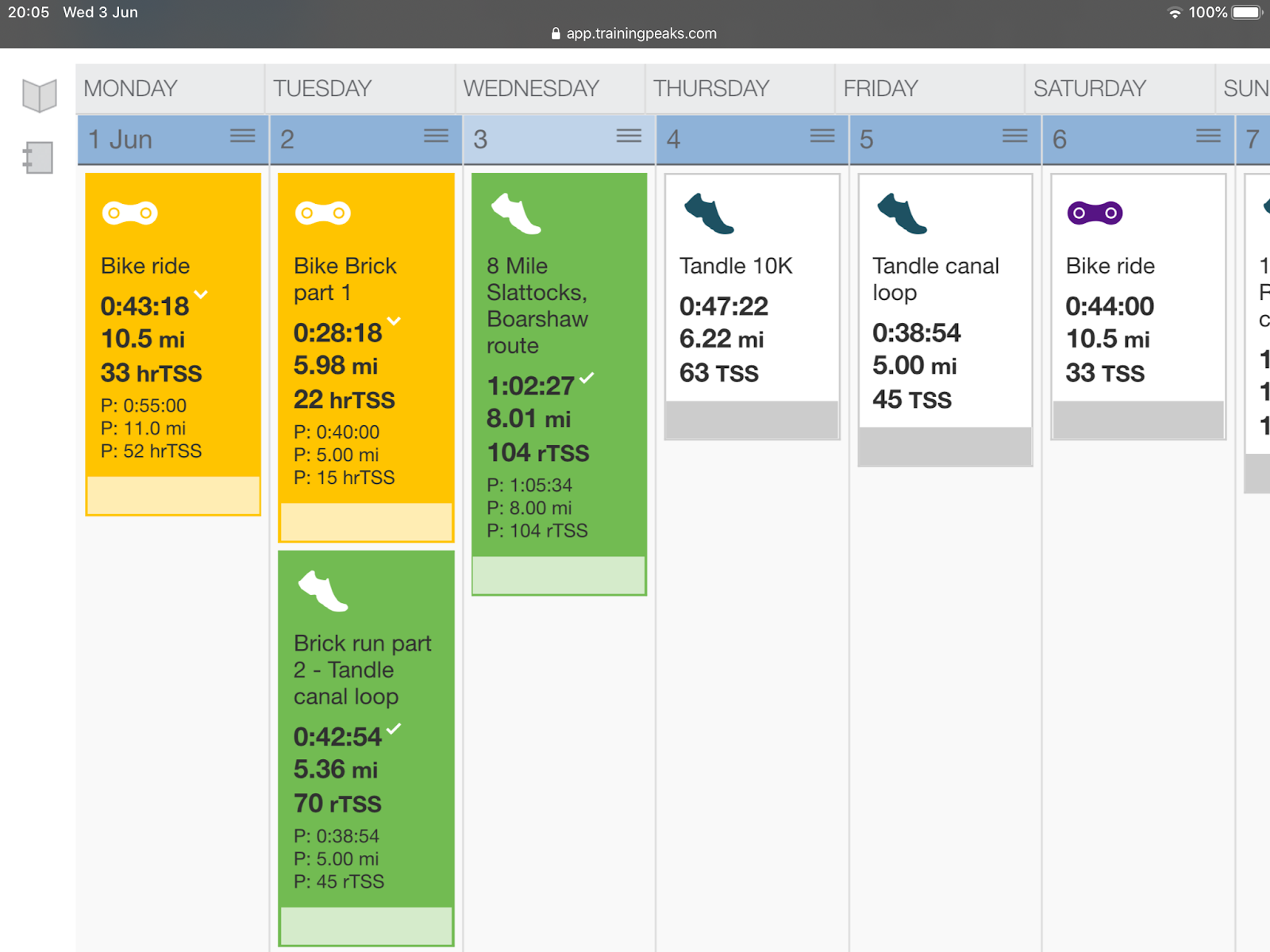Open the day menu for Saturday the 6th
The width and height of the screenshot is (1270, 952).
tap(1208, 136)
